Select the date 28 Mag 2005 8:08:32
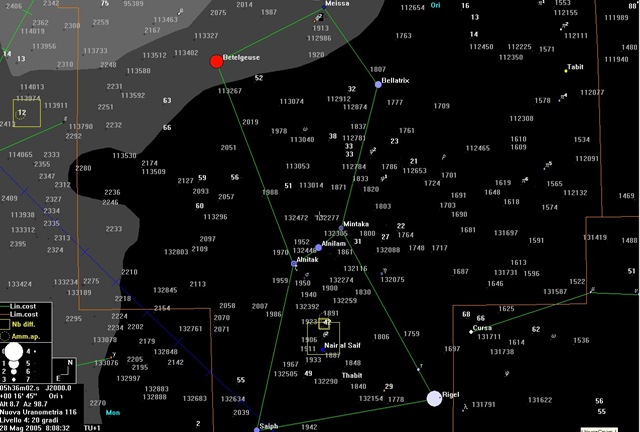 [x=34, y=428]
